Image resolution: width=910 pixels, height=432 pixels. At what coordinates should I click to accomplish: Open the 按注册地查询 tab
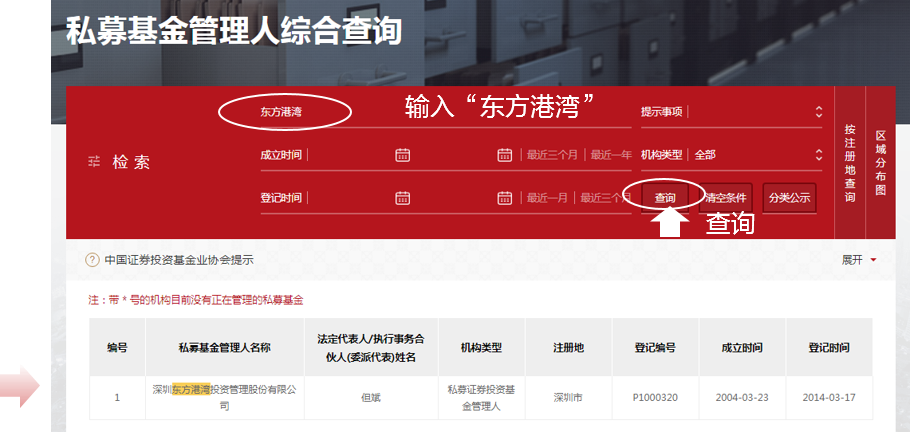pos(850,163)
